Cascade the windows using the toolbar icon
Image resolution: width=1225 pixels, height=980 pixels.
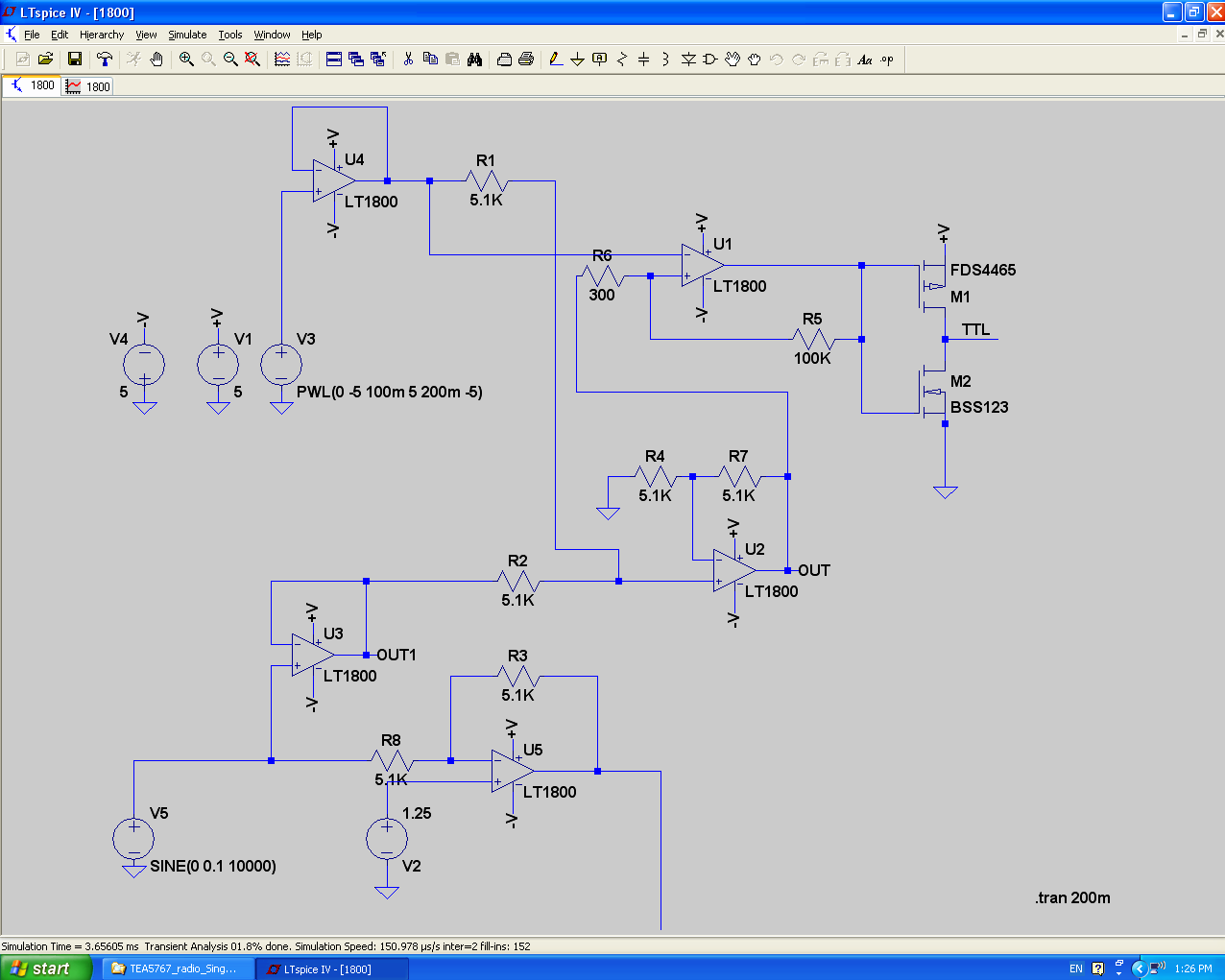tap(356, 60)
